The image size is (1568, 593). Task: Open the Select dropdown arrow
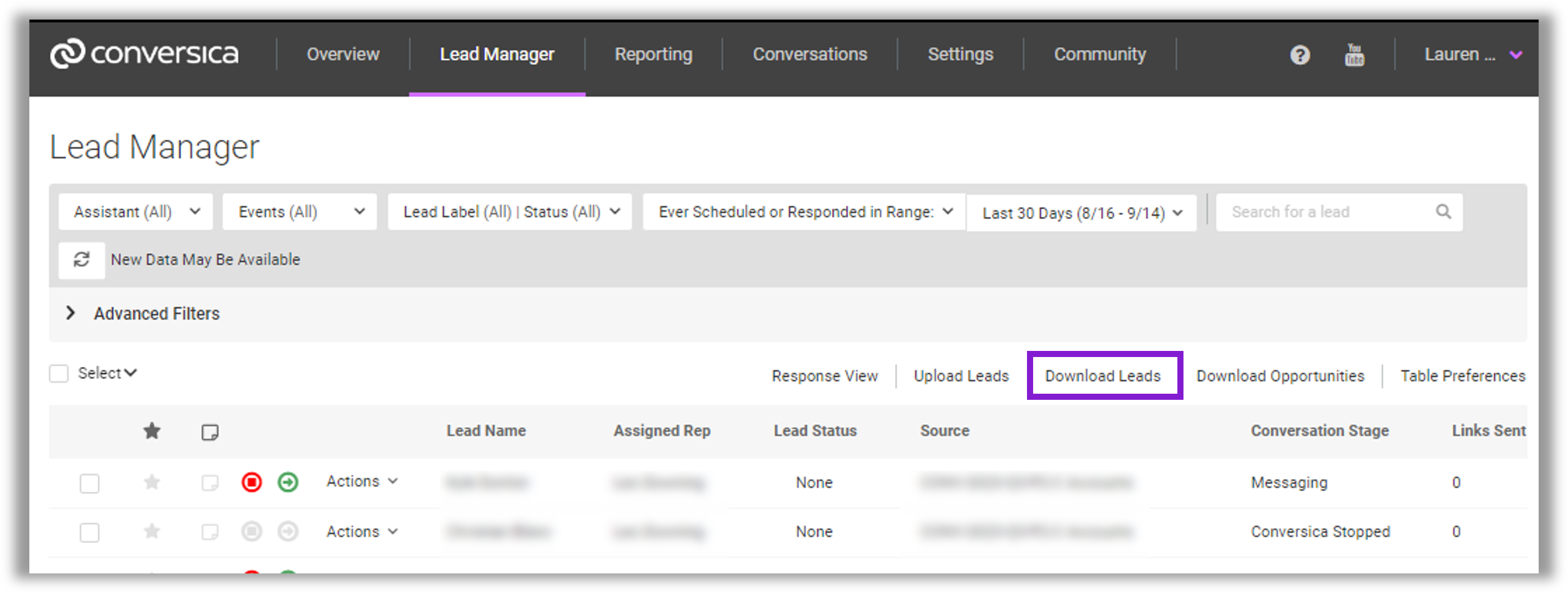130,373
